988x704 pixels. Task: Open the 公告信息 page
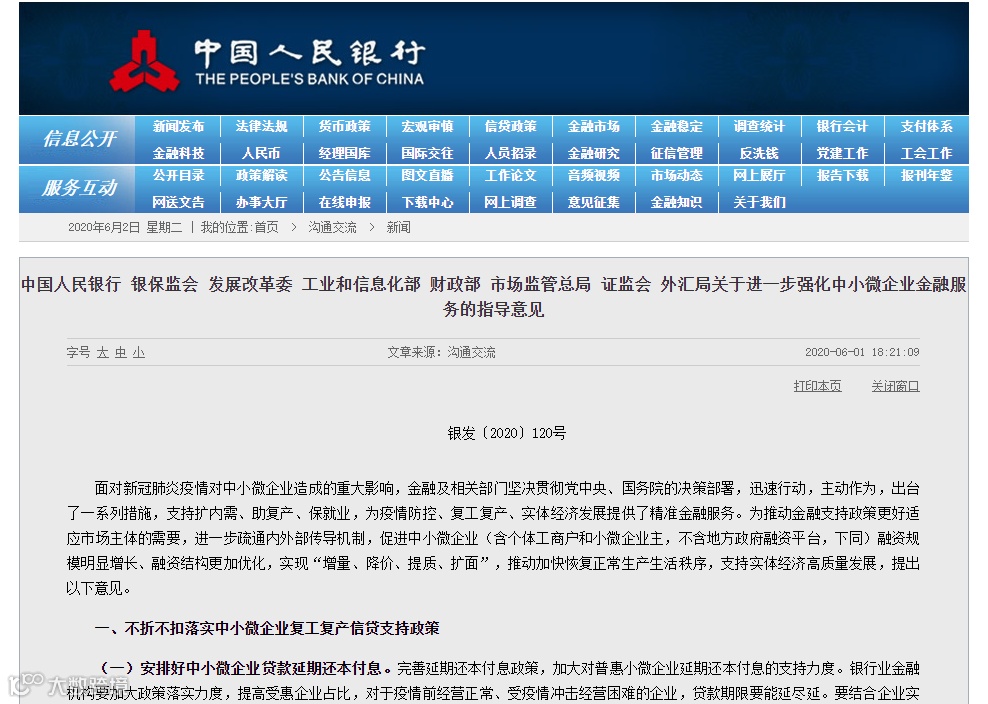345,175
